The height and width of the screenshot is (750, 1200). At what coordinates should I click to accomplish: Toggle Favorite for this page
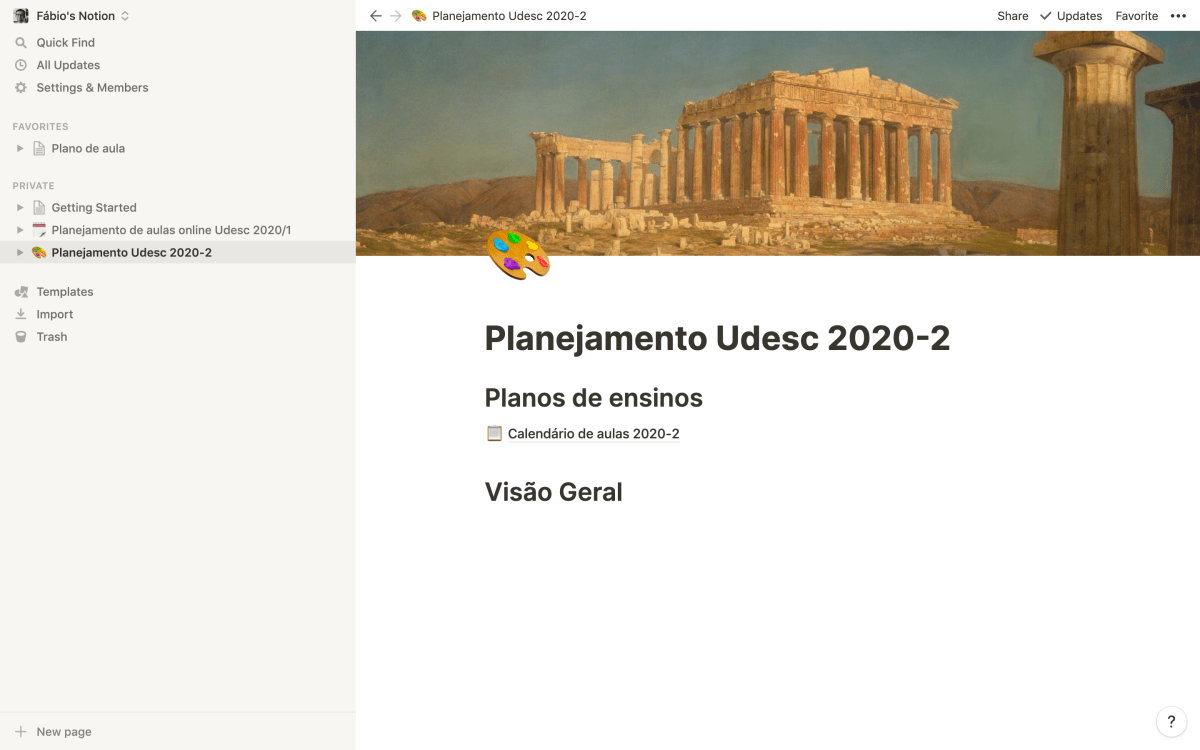point(1136,16)
